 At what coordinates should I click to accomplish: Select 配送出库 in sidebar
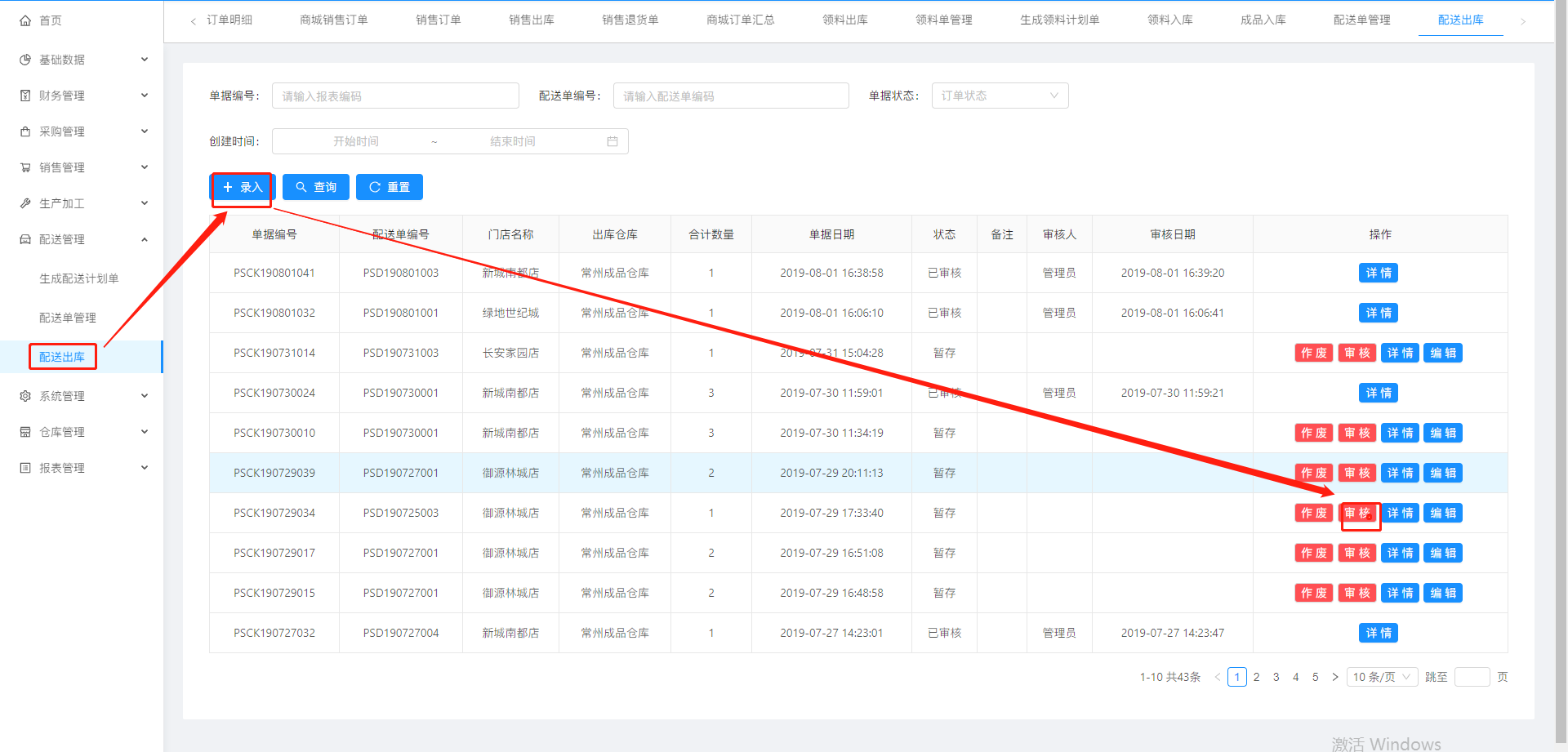(62, 357)
